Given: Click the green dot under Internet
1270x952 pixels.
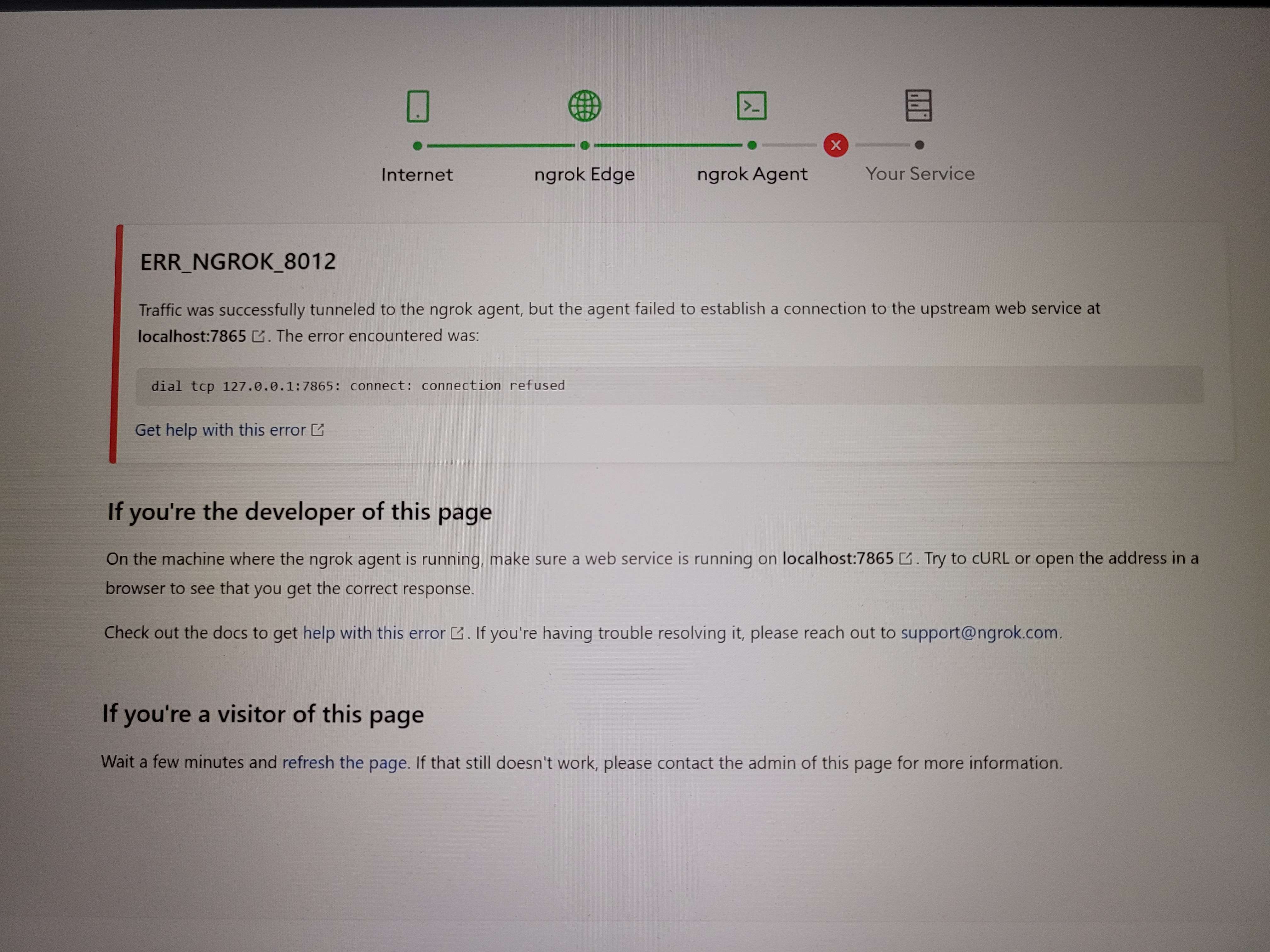Looking at the screenshot, I should [417, 146].
